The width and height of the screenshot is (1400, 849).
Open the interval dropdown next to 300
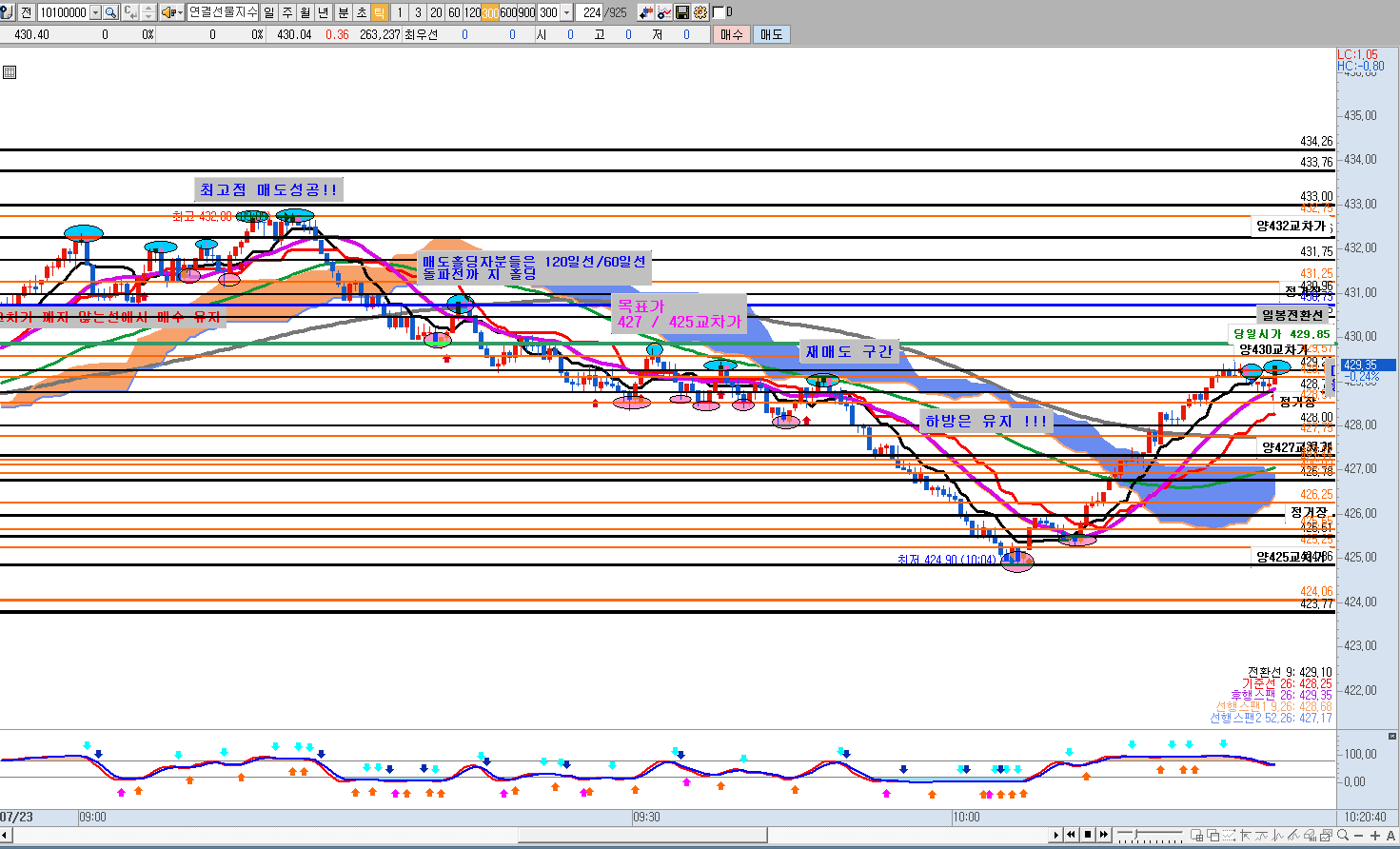pyautogui.click(x=567, y=12)
